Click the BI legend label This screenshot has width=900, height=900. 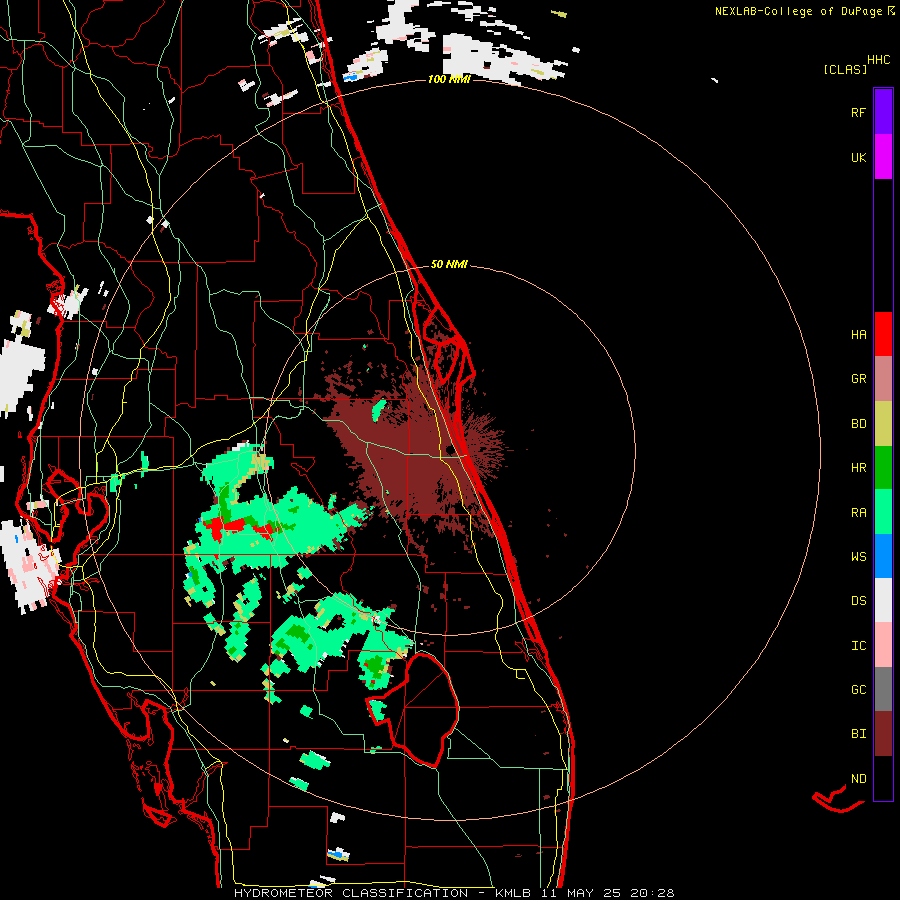(858, 734)
